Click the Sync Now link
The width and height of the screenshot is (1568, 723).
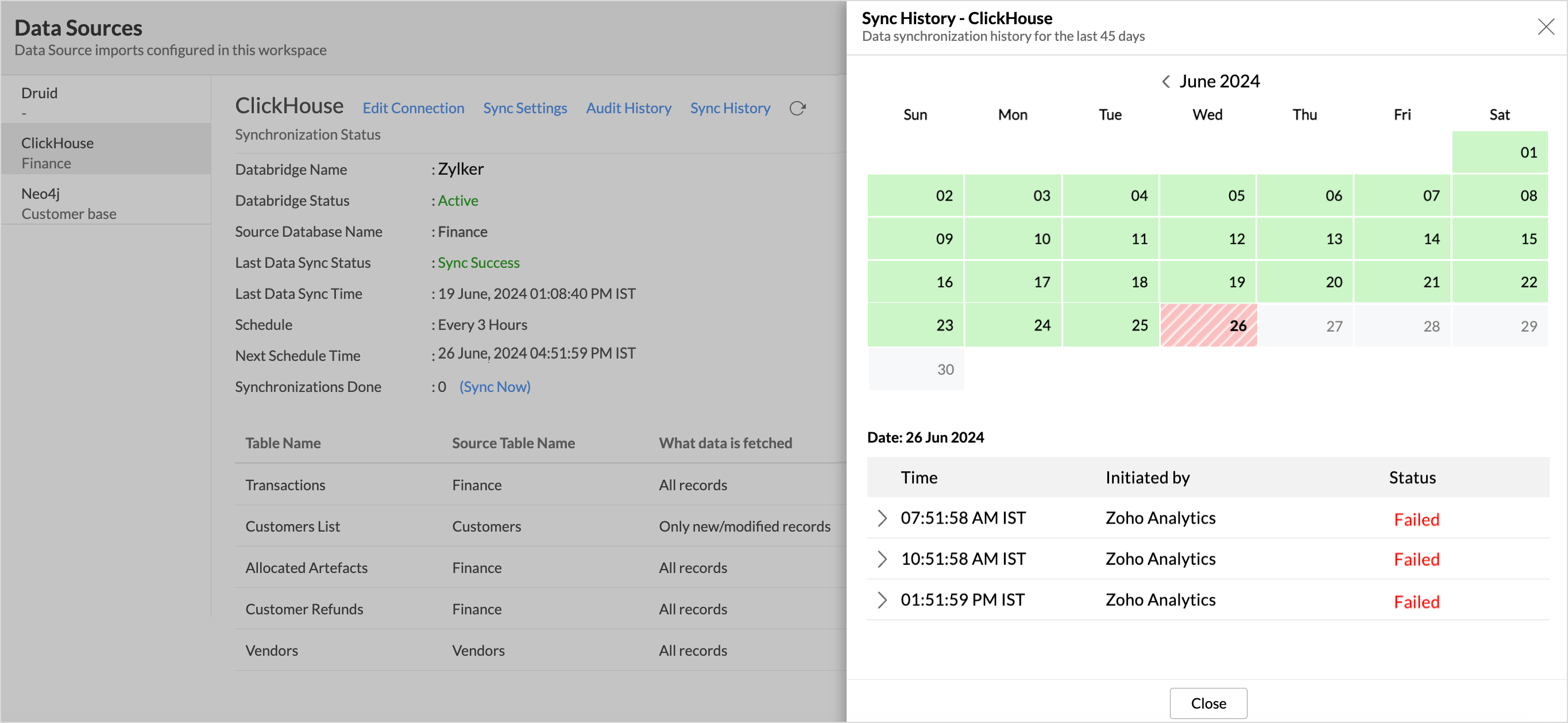[495, 387]
